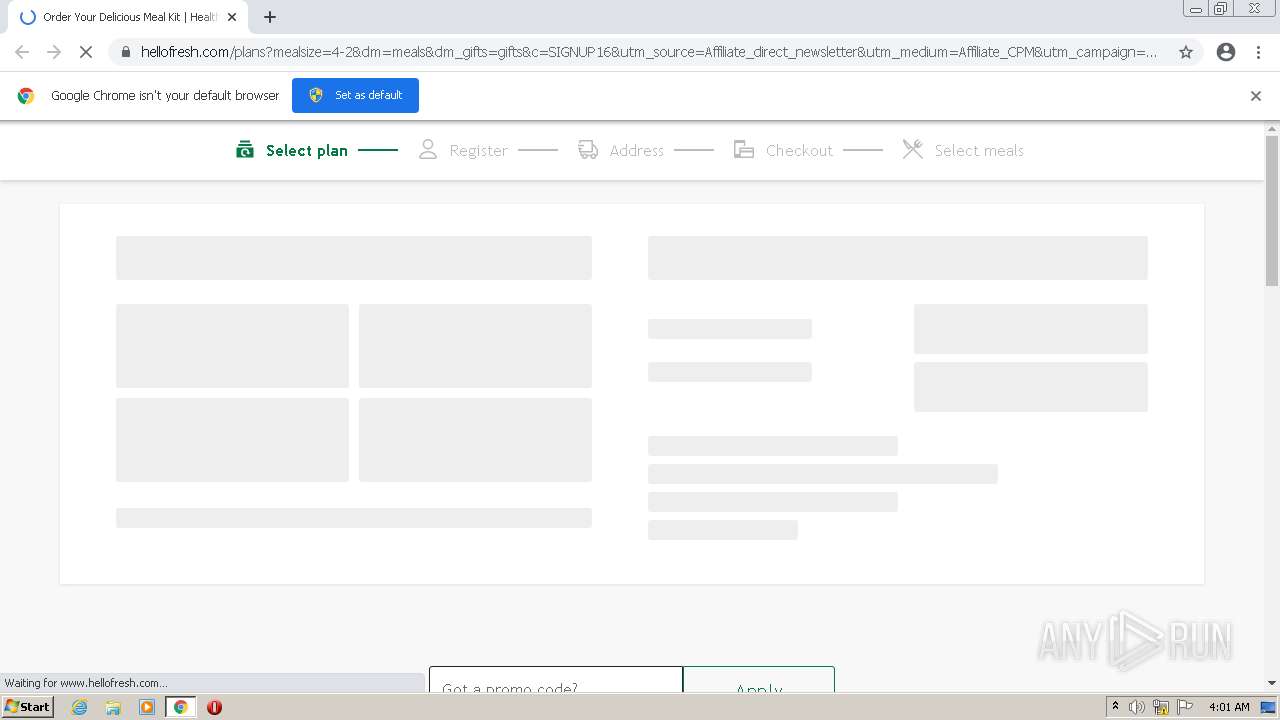Click the show desktop tray button
1280x720 pixels.
(1269, 707)
